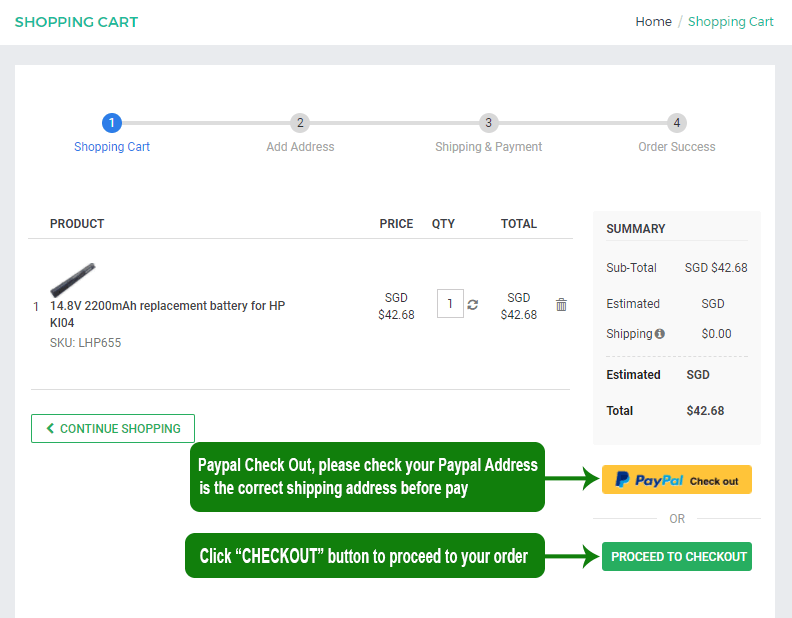Select the Shipping & Payment step label
This screenshot has width=792, height=618.
(488, 147)
